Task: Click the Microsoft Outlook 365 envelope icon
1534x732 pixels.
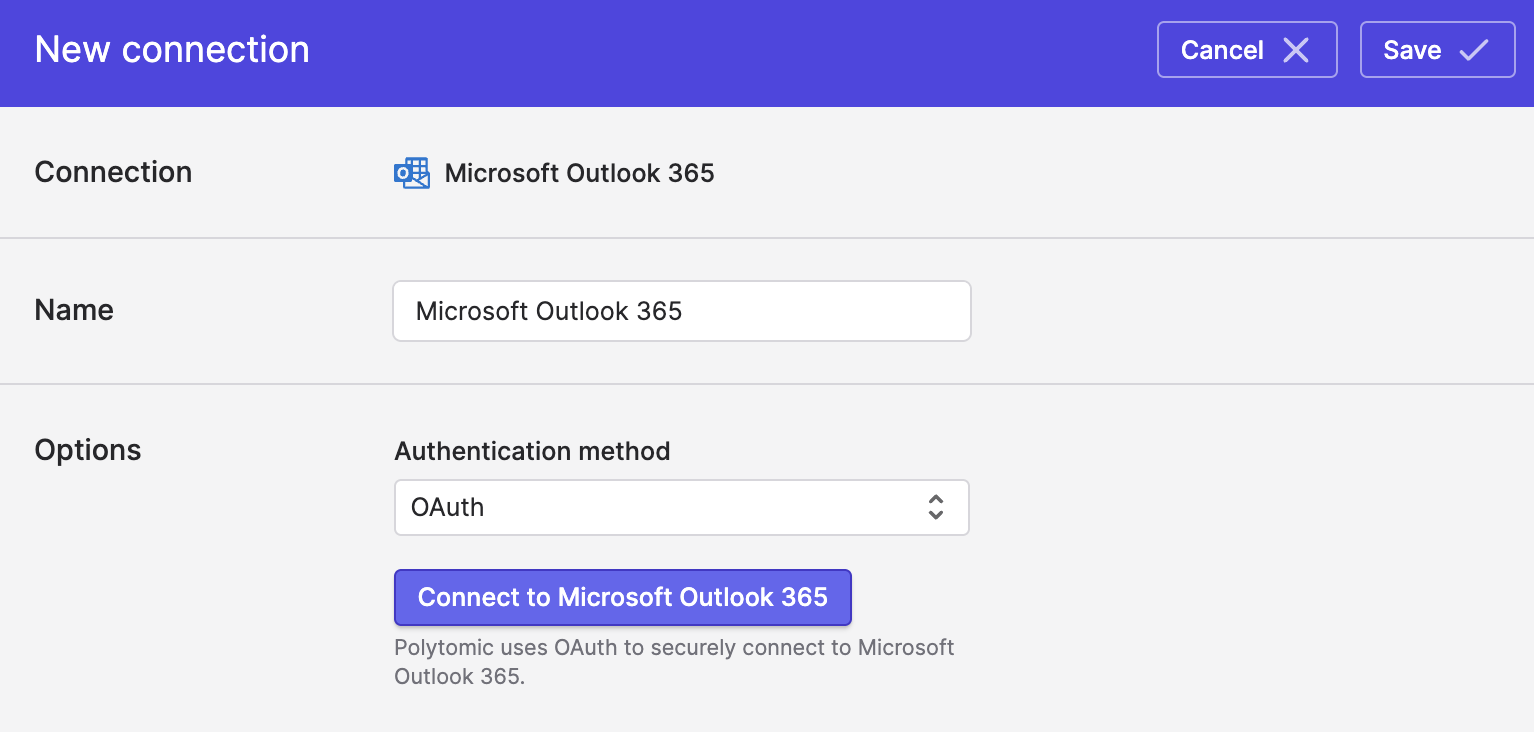Action: click(412, 173)
